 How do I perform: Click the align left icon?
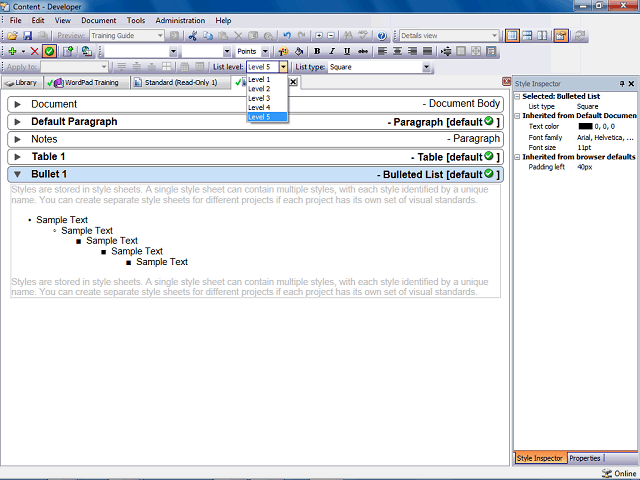click(x=382, y=51)
